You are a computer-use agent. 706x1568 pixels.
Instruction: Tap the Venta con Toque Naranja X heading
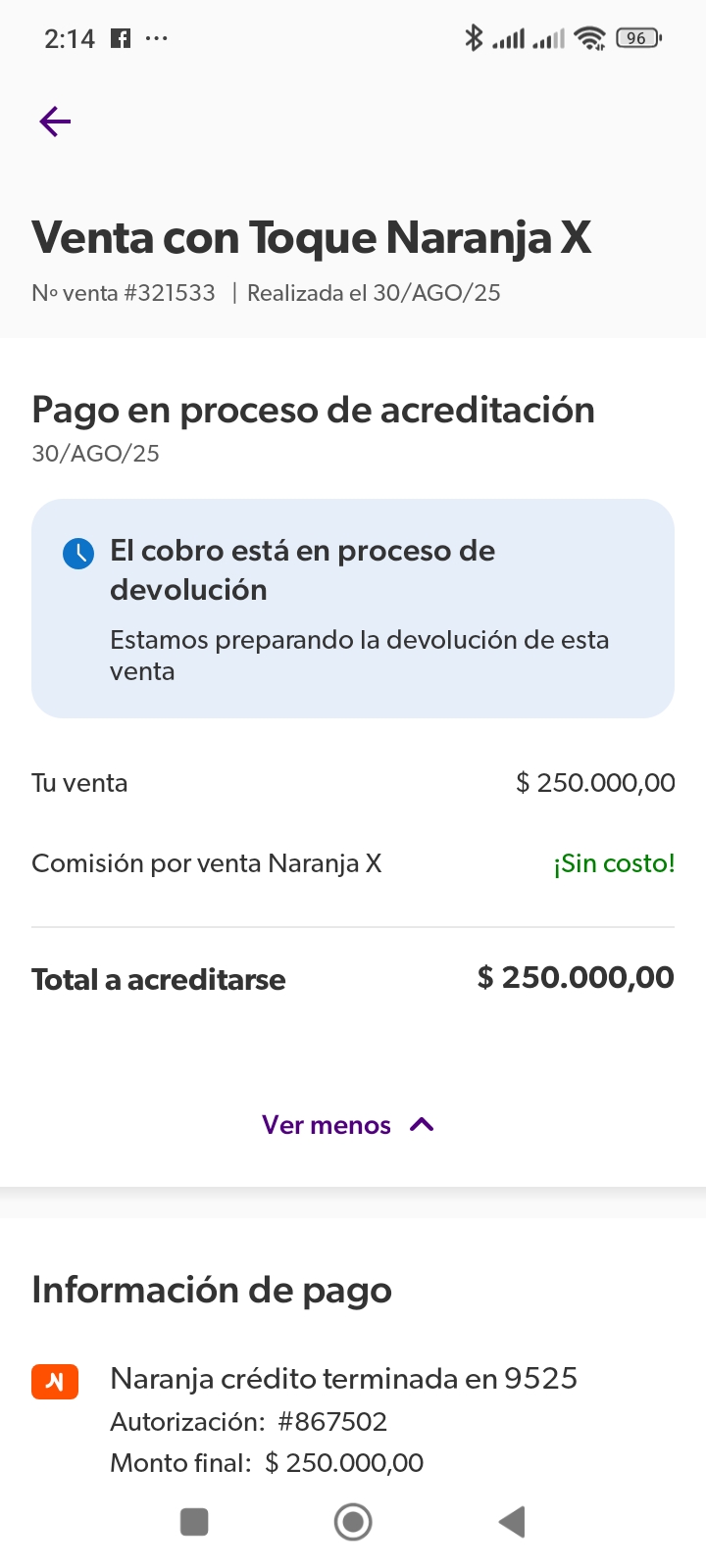tap(312, 238)
